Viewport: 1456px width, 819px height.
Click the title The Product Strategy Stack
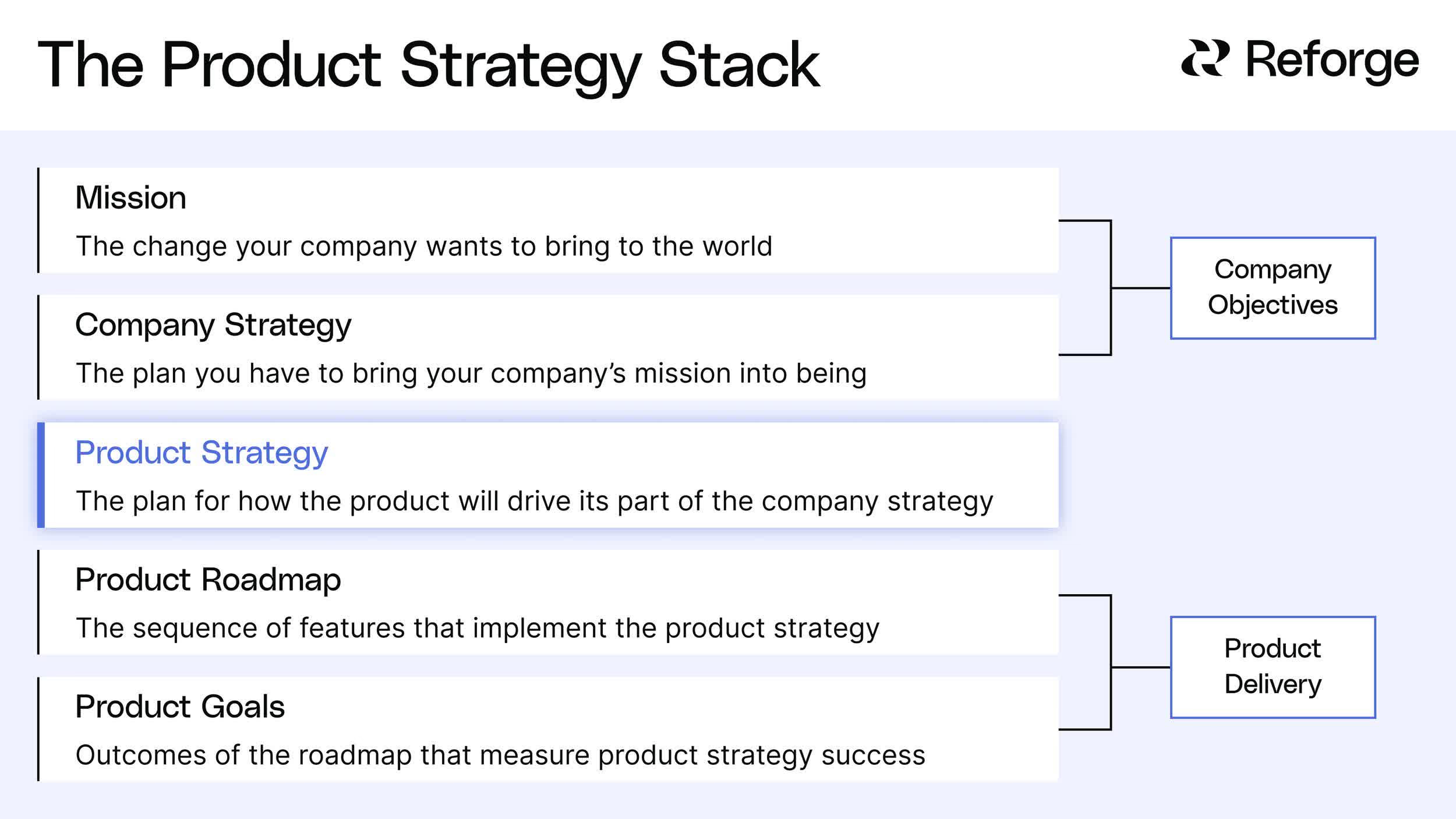(429, 65)
